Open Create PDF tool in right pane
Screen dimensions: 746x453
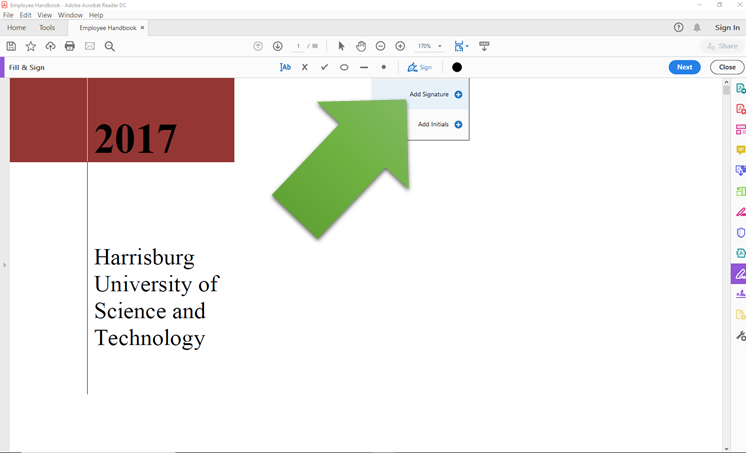coord(740,108)
